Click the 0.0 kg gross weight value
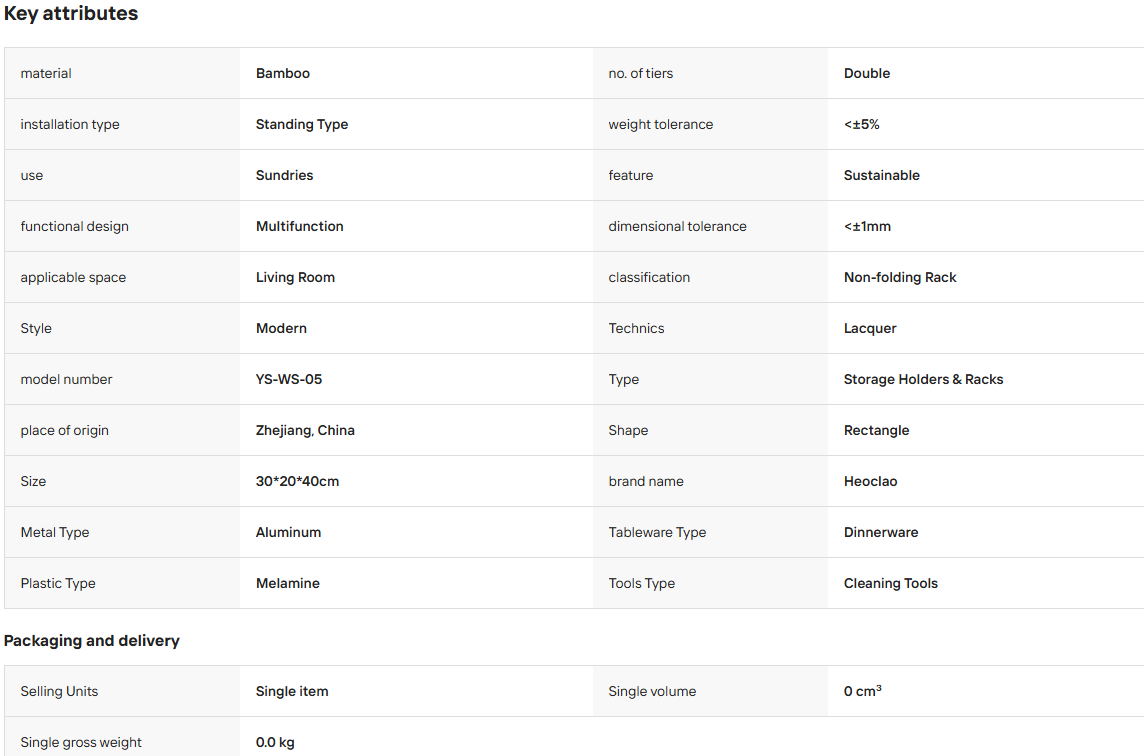 [x=275, y=742]
